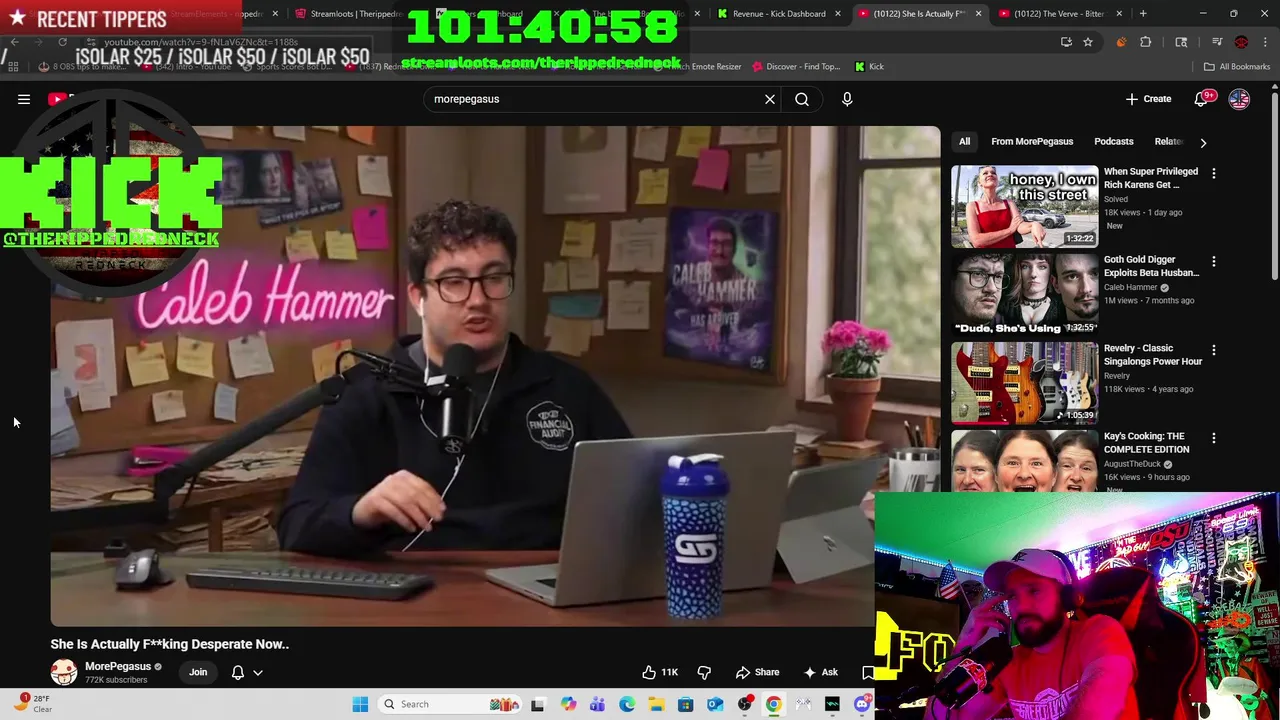
Task: Open Revelry channel name in sidebar
Action: [x=1116, y=376]
